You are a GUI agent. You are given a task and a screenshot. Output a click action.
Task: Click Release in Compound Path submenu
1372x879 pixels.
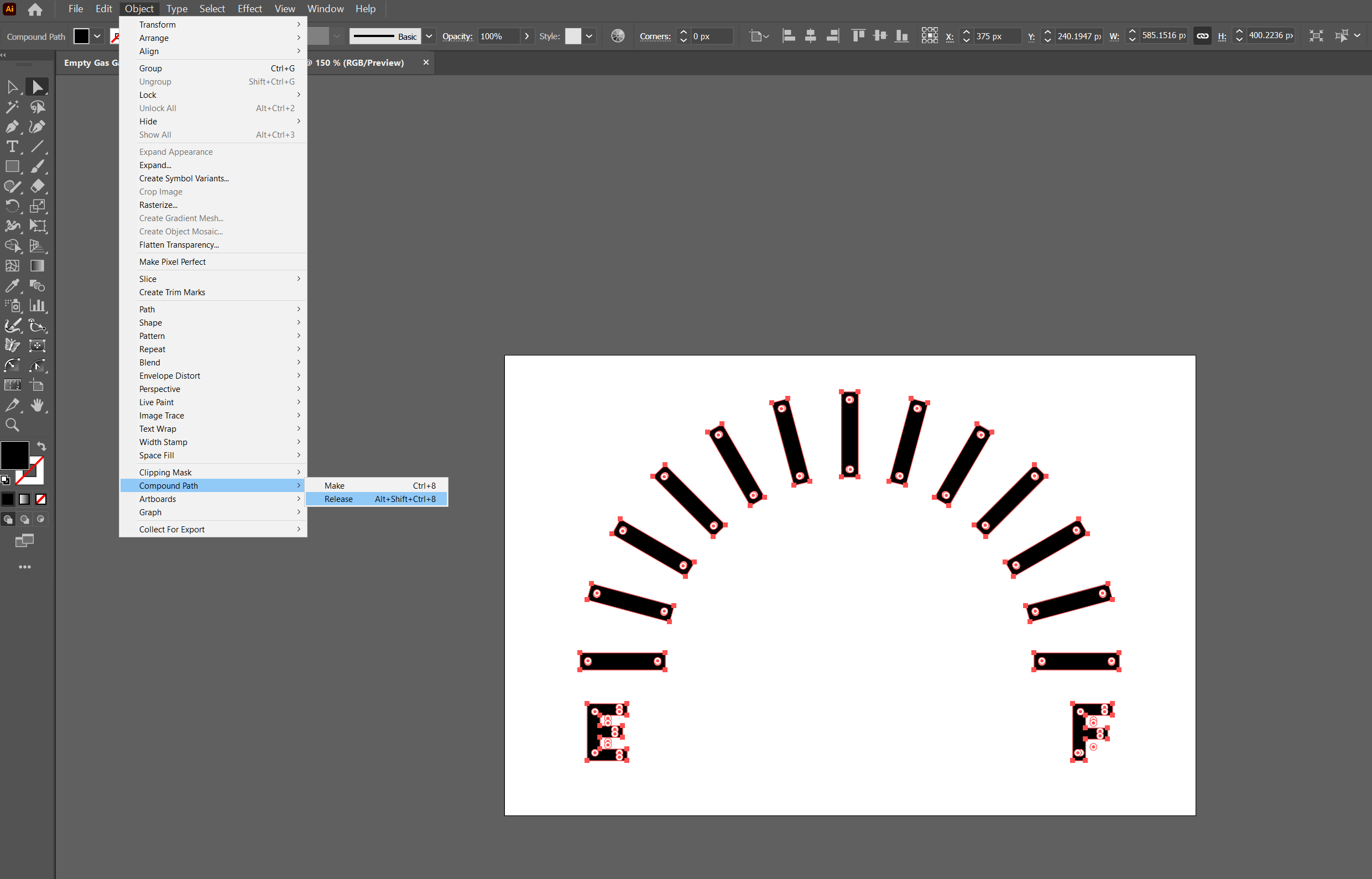click(x=338, y=499)
